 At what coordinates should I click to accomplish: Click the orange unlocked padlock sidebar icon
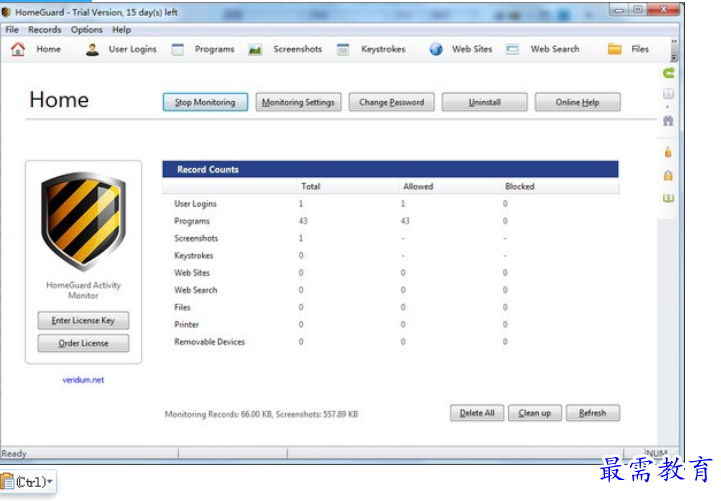click(668, 152)
